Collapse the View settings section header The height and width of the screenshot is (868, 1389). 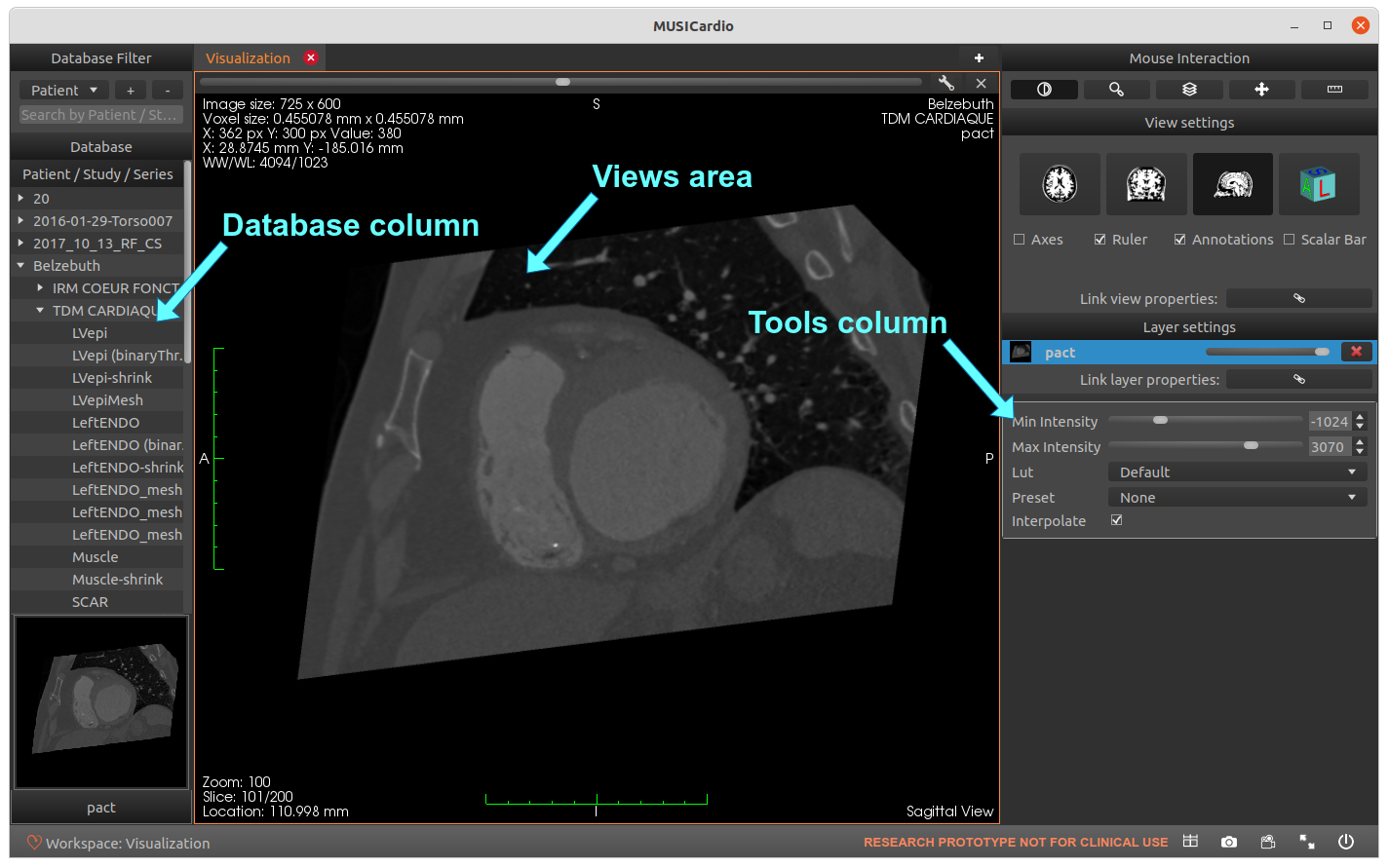1189,122
